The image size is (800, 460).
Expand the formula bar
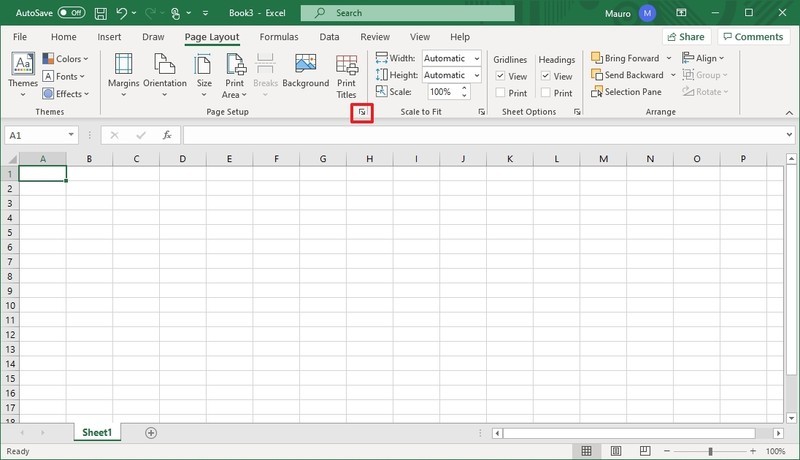tap(789, 135)
